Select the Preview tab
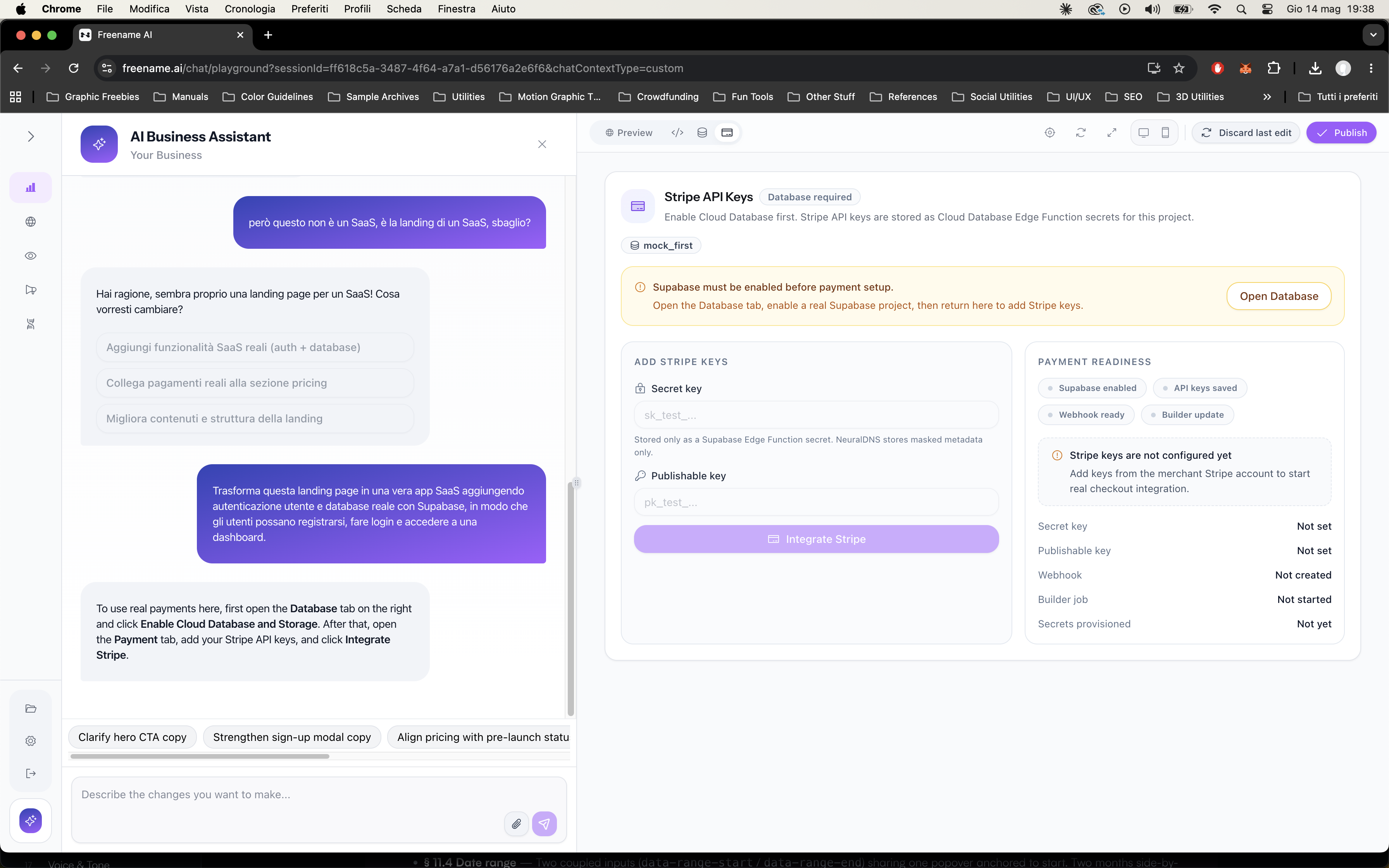Viewport: 1389px width, 868px height. 629,133
